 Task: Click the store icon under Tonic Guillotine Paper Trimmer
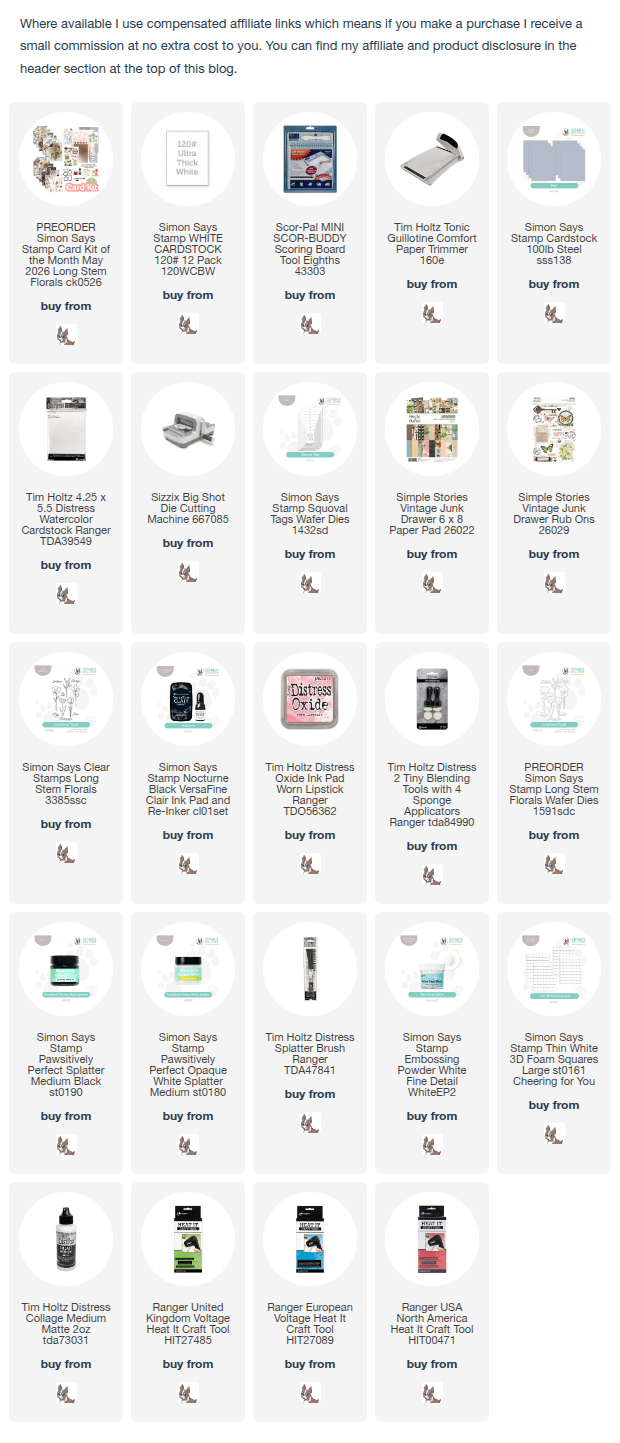(x=432, y=312)
